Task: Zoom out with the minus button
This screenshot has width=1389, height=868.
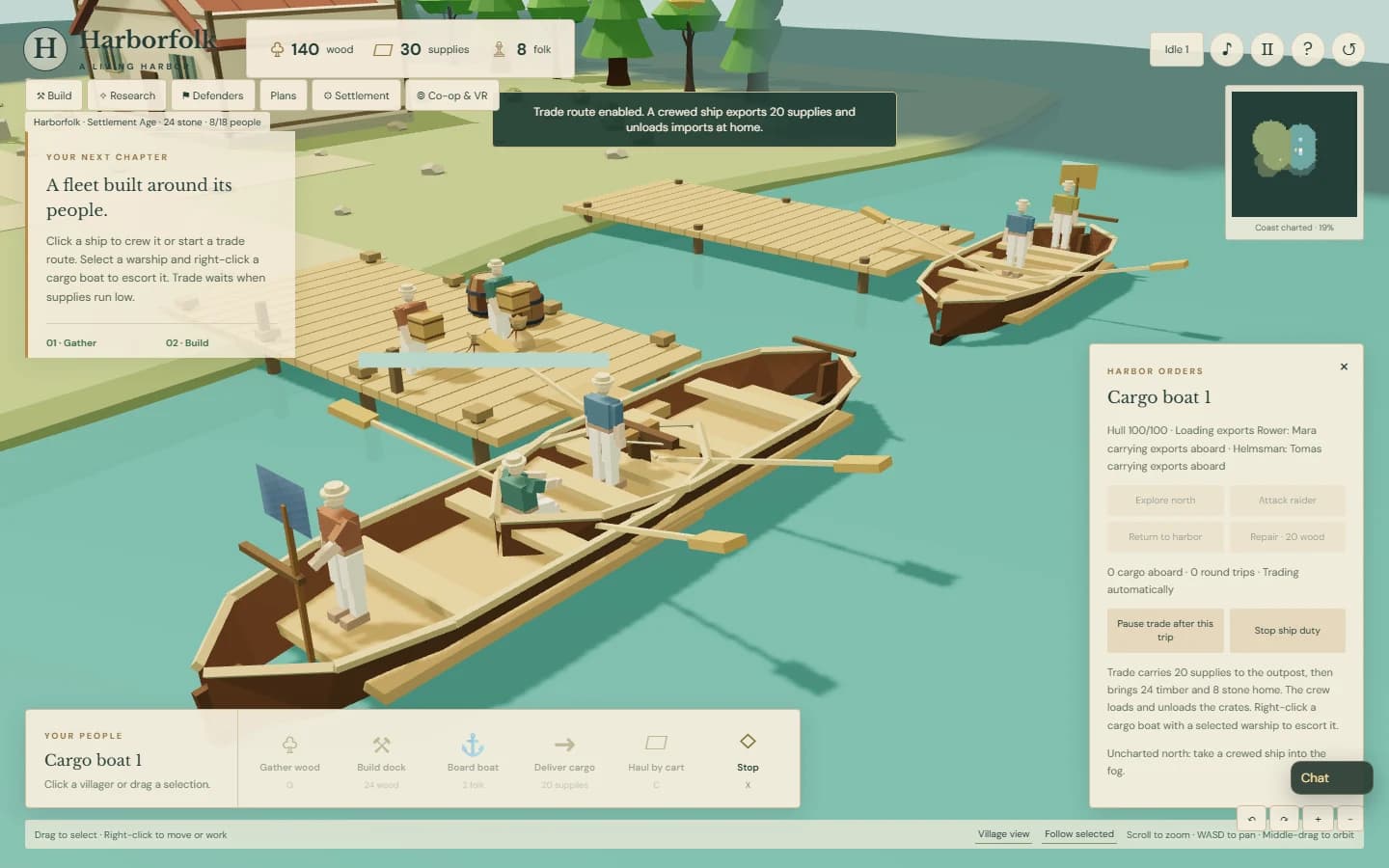Action: [x=1350, y=819]
